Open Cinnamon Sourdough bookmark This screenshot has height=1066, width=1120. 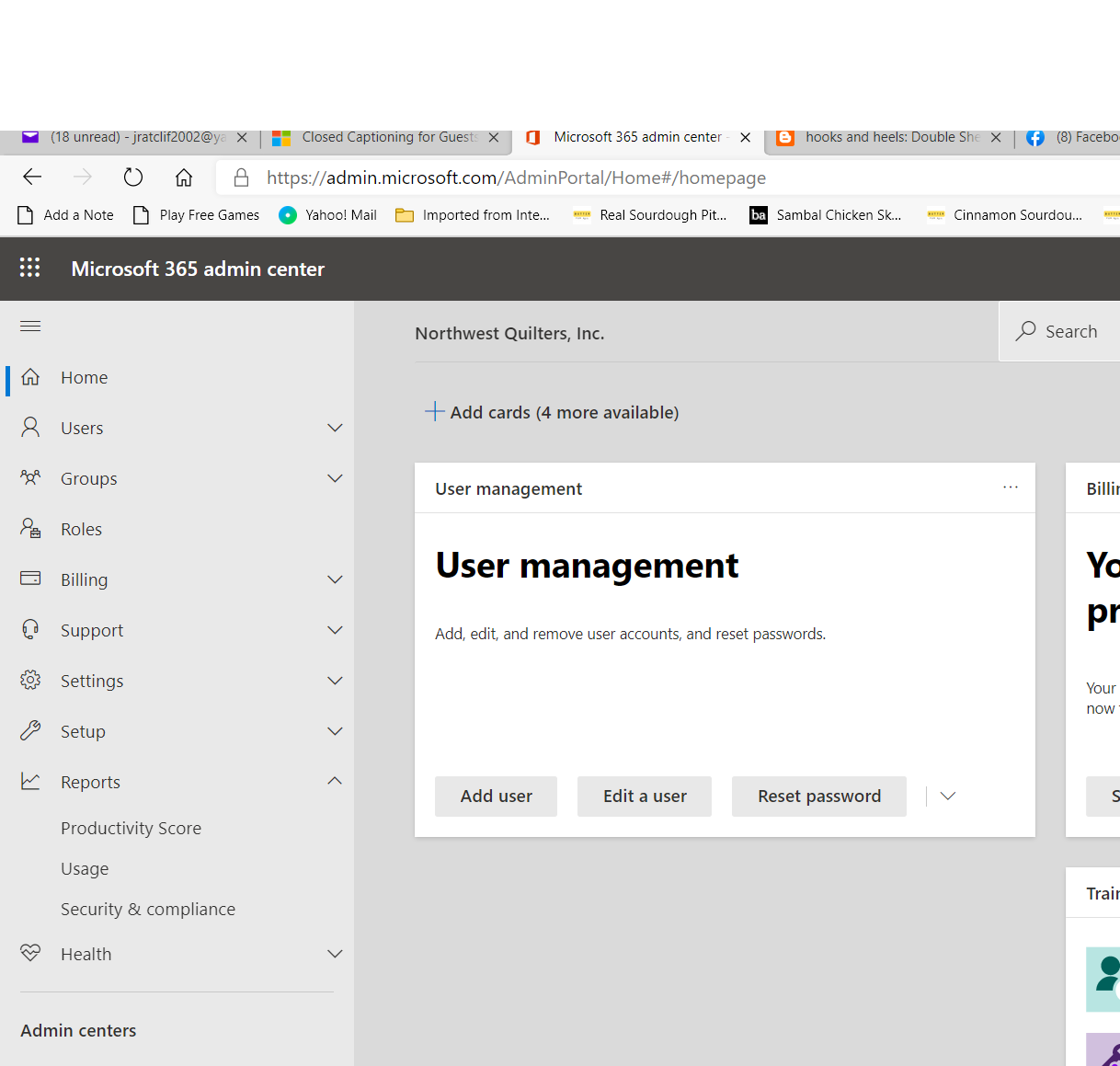(1004, 215)
